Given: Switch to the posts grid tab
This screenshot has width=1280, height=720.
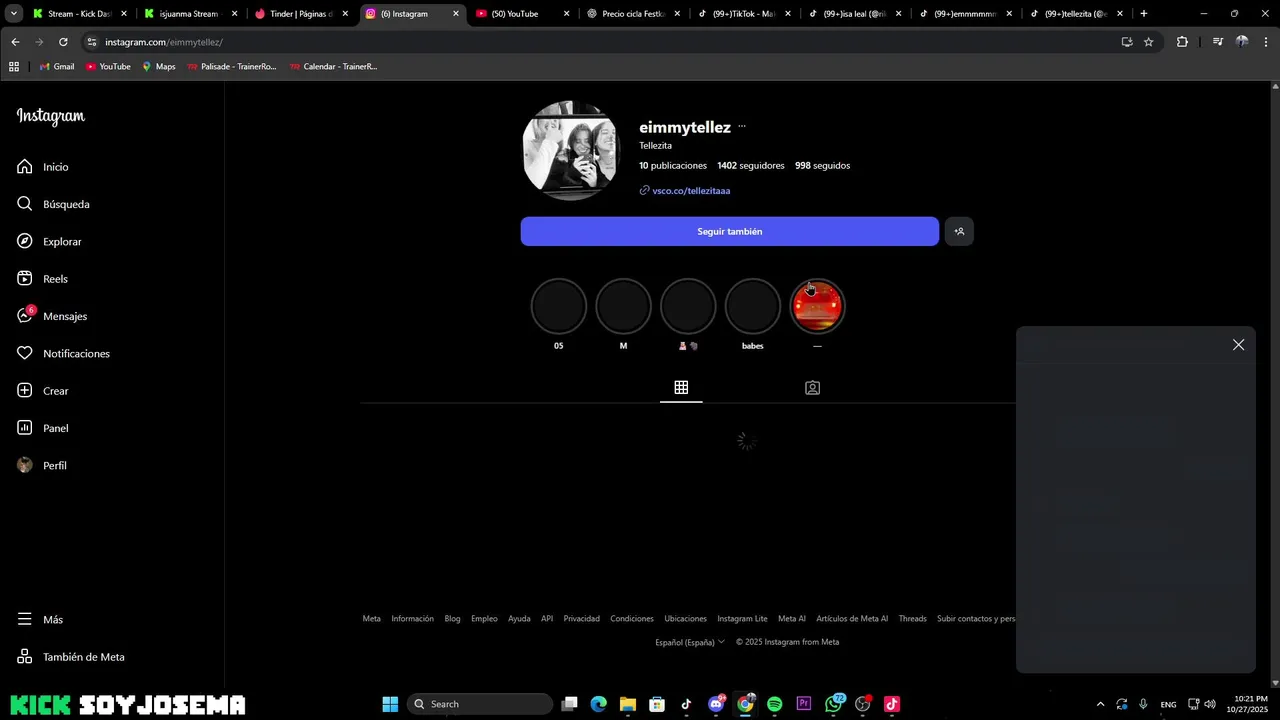Looking at the screenshot, I should 681,388.
